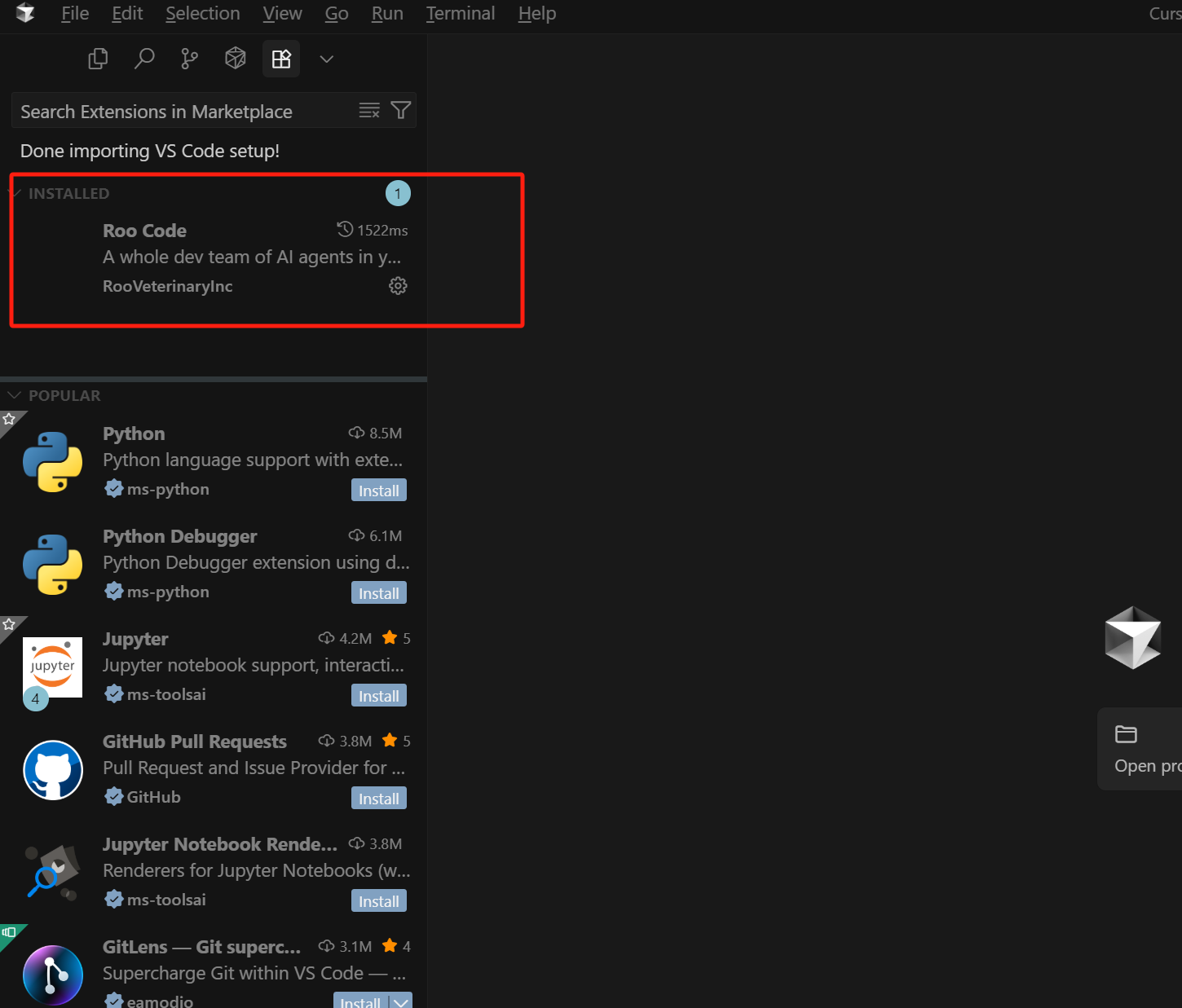
Task: Open the extensions filter funnel
Action: tap(401, 110)
